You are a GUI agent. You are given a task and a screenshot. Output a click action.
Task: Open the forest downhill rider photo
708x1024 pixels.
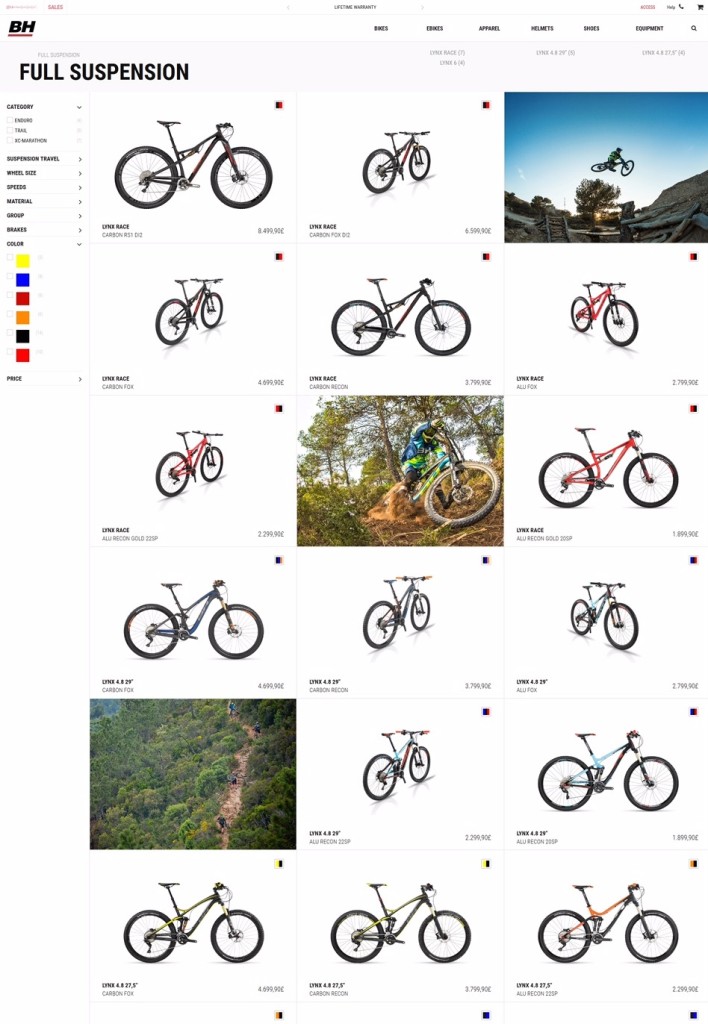pyautogui.click(x=400, y=471)
